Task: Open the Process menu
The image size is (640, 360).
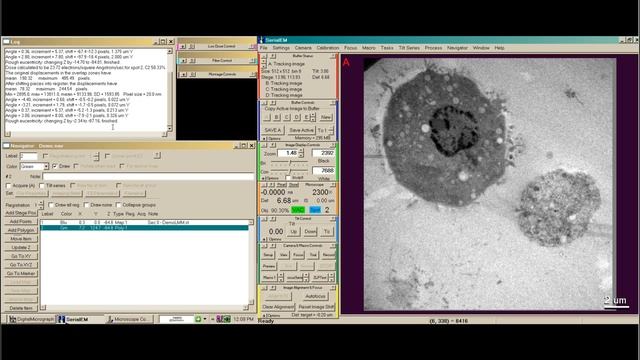Action: point(433,48)
